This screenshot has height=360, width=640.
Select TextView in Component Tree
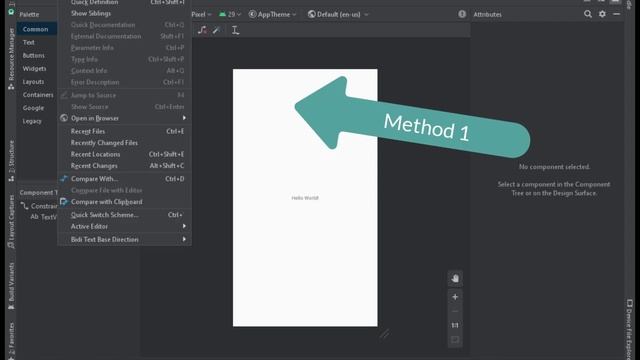44,217
